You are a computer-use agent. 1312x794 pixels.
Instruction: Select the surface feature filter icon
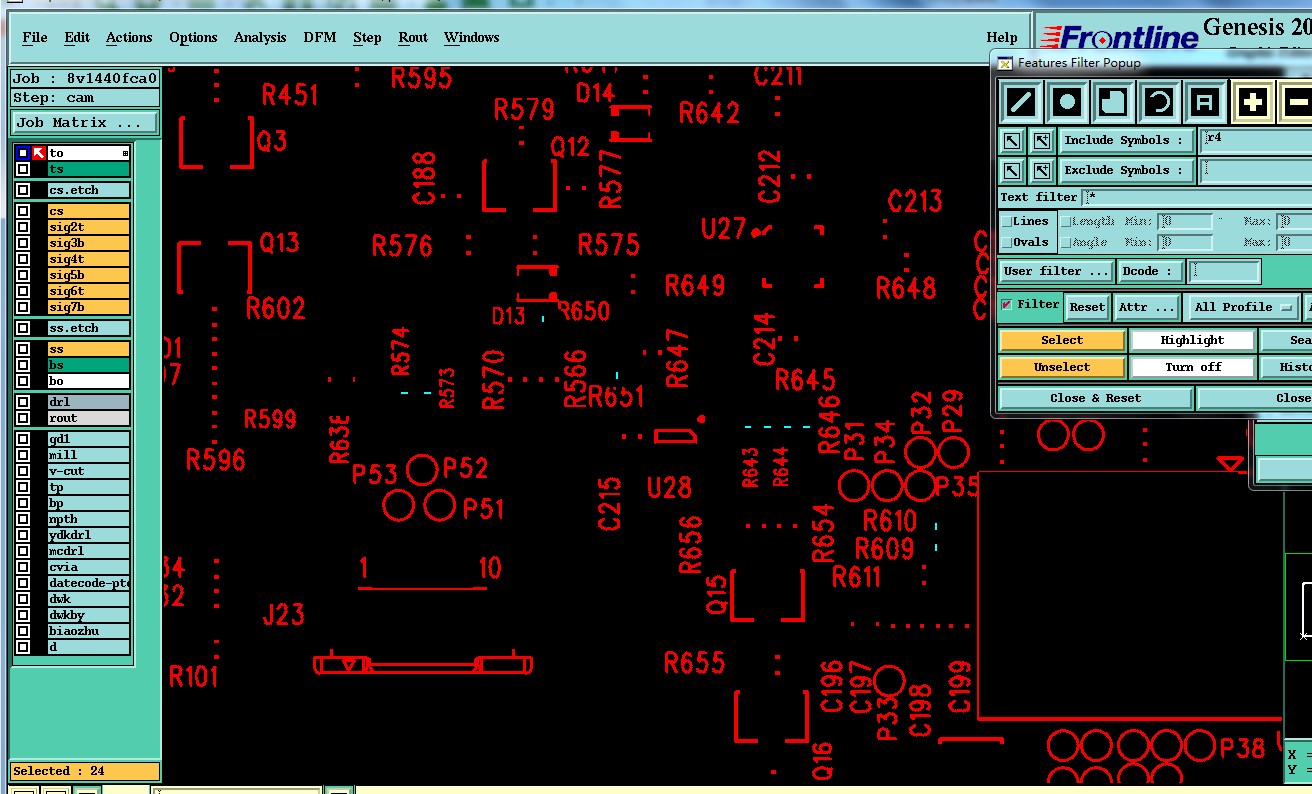pyautogui.click(x=1113, y=102)
